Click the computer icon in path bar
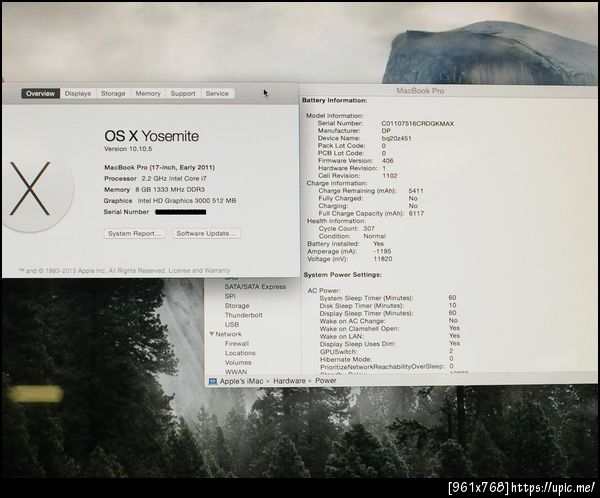 point(213,381)
